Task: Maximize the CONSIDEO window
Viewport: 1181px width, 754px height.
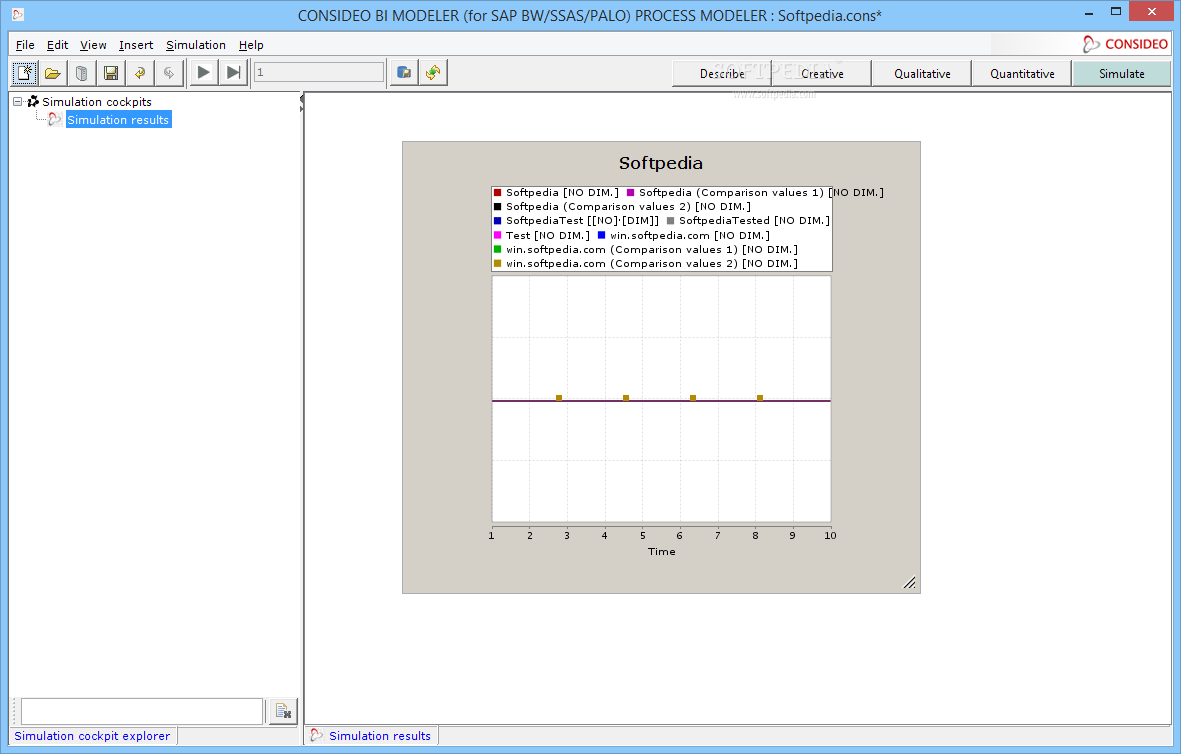Action: click(1116, 11)
